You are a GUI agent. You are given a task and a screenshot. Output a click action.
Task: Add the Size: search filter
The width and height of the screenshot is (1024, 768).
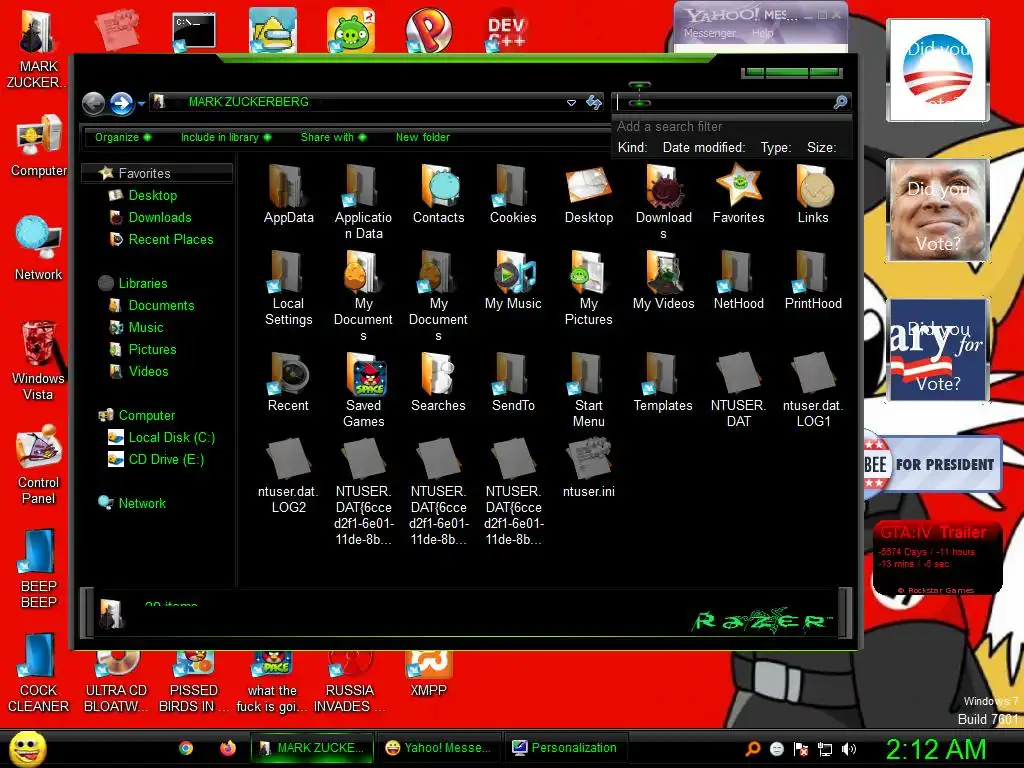(822, 148)
